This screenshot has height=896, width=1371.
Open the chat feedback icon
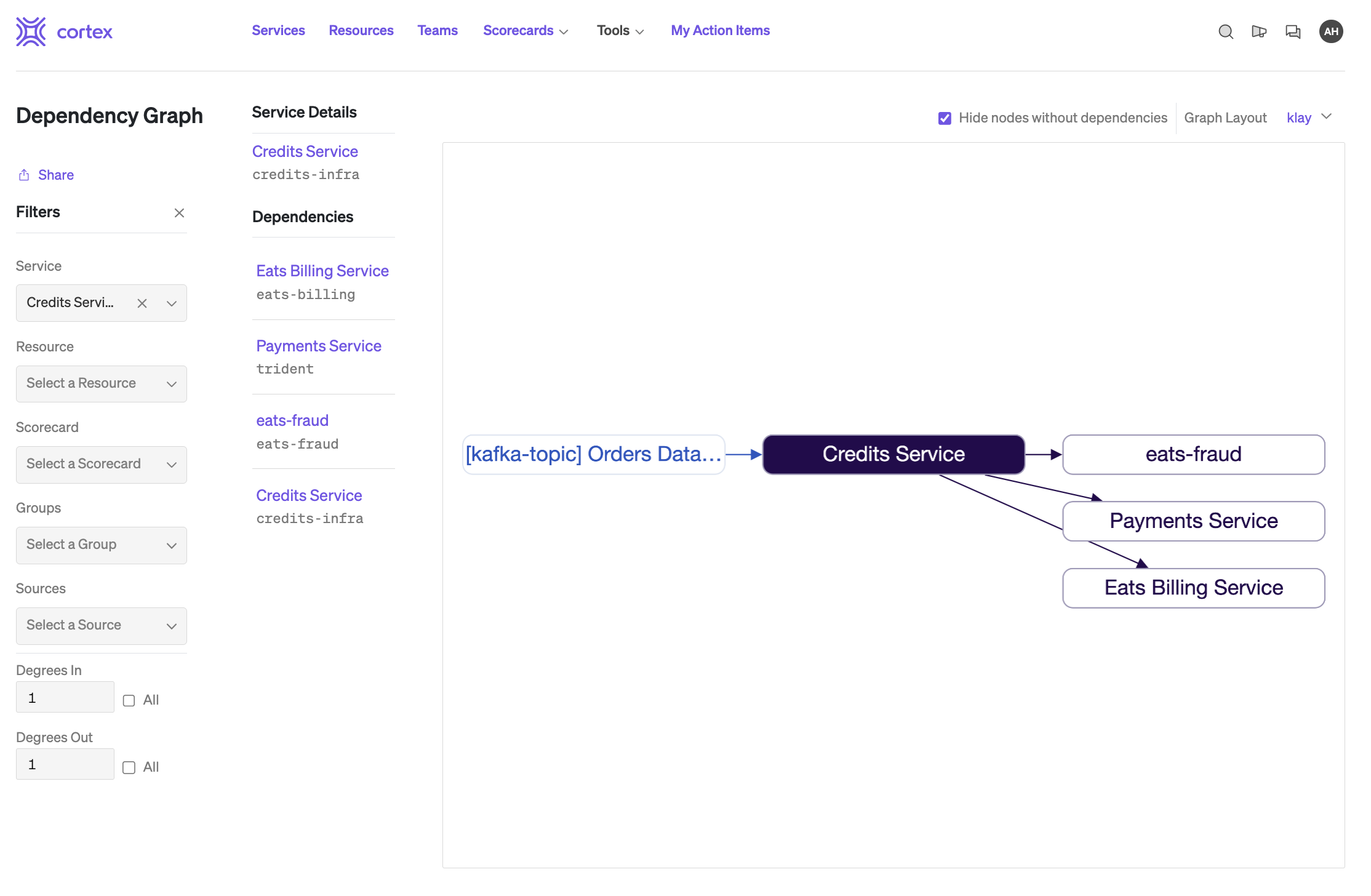pos(1293,31)
